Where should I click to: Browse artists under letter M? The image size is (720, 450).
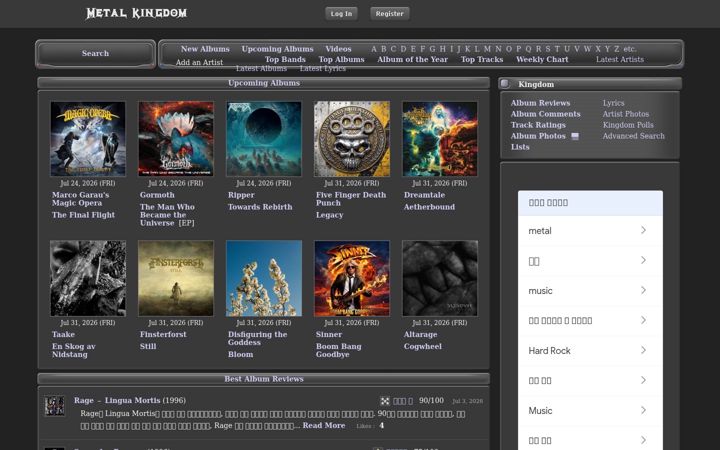487,49
